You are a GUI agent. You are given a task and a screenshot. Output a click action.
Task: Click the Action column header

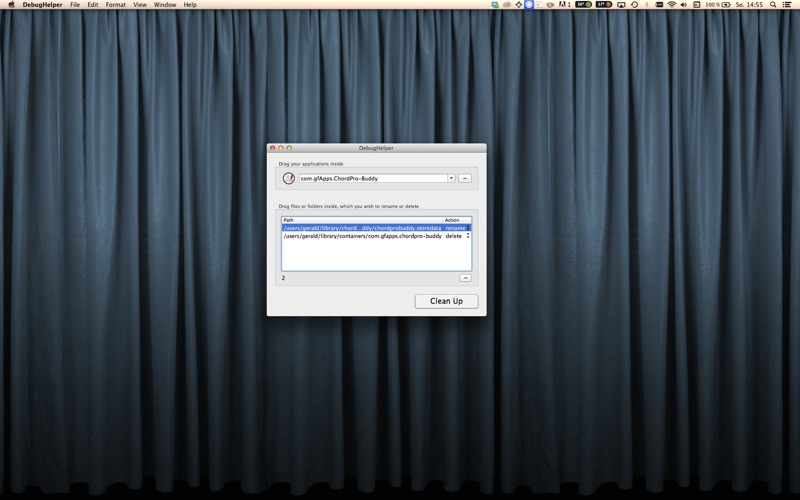point(457,220)
